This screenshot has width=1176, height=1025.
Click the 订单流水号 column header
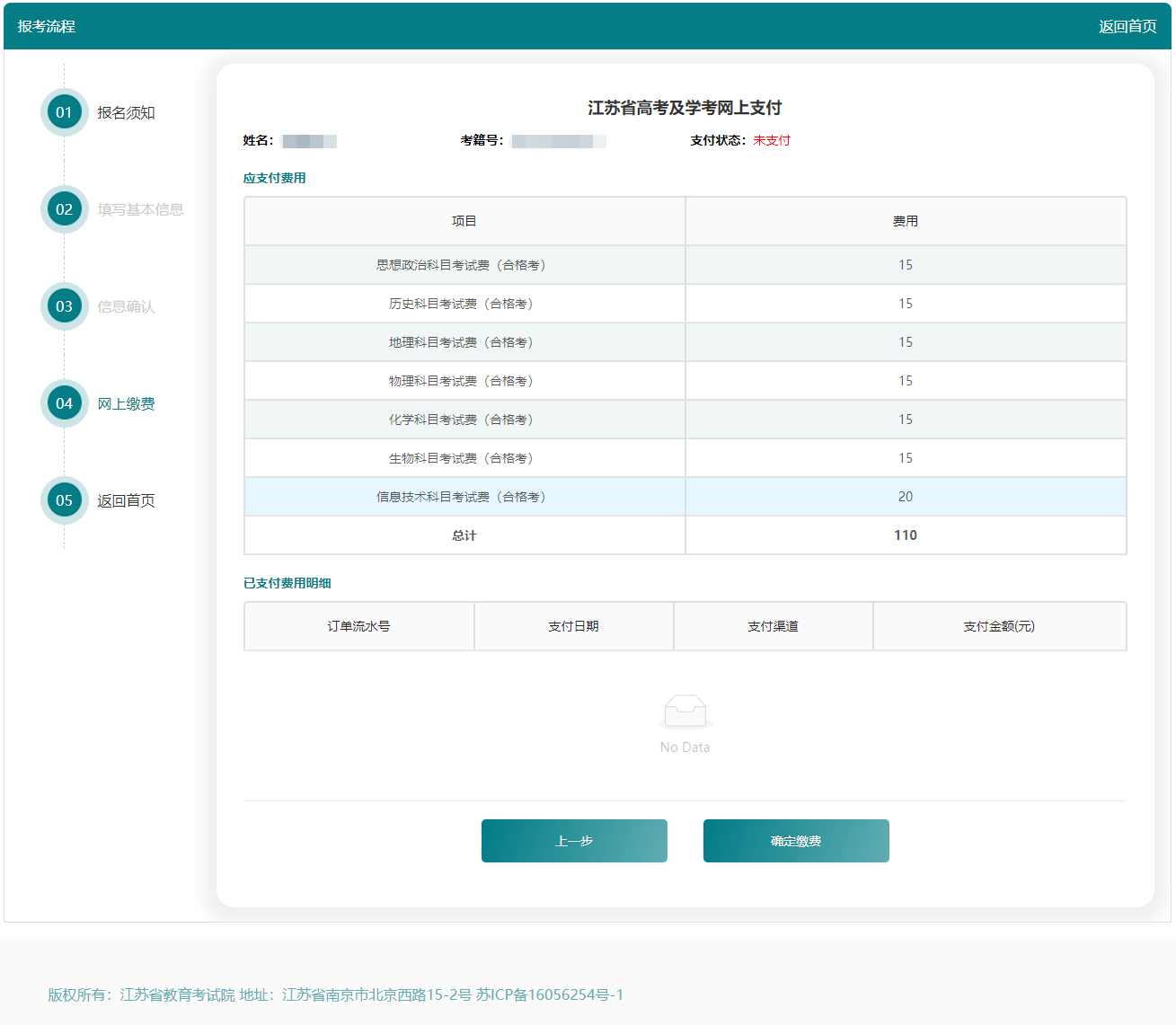[x=358, y=626]
